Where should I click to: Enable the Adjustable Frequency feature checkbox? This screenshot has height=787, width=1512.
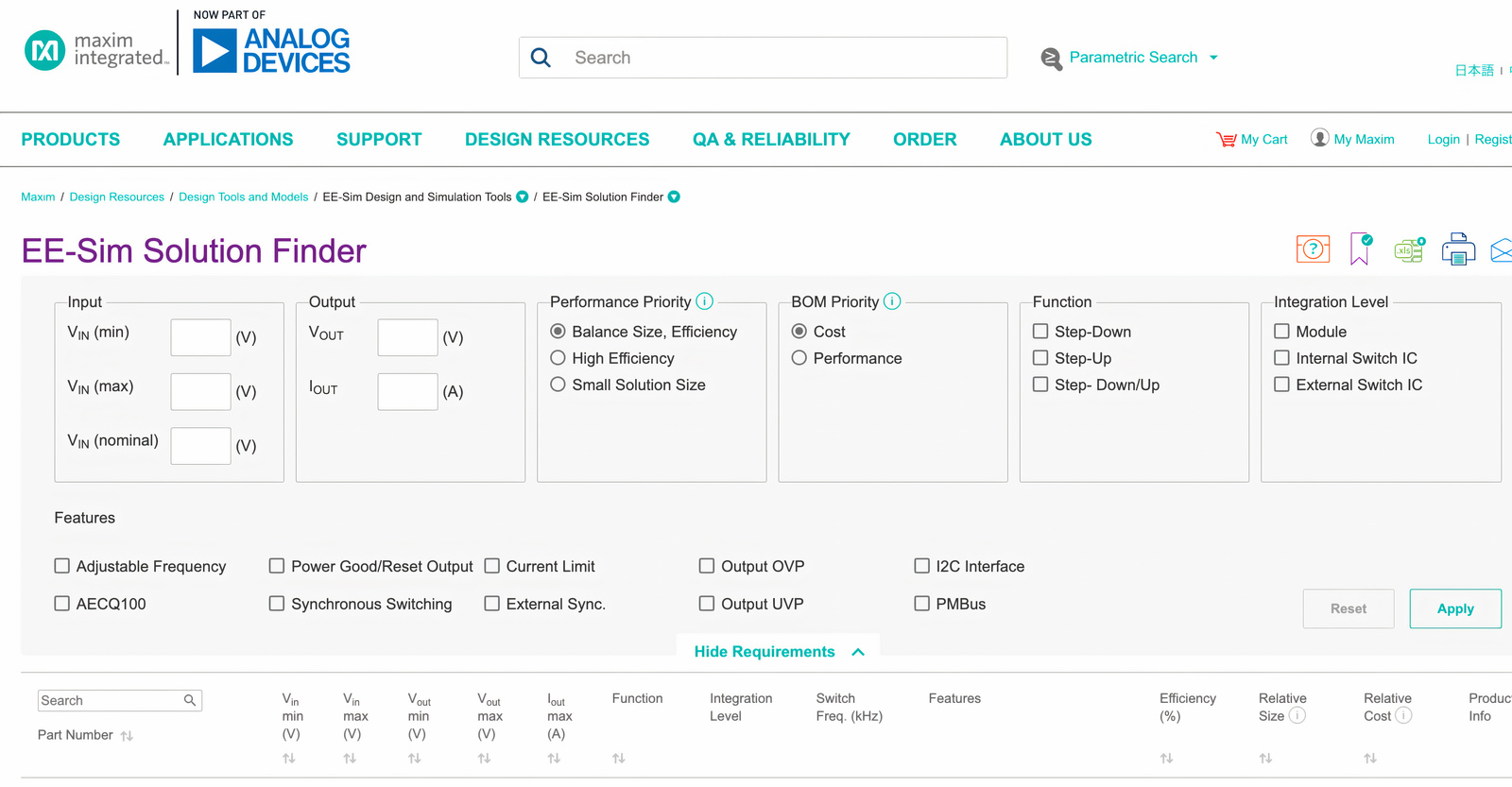click(62, 566)
